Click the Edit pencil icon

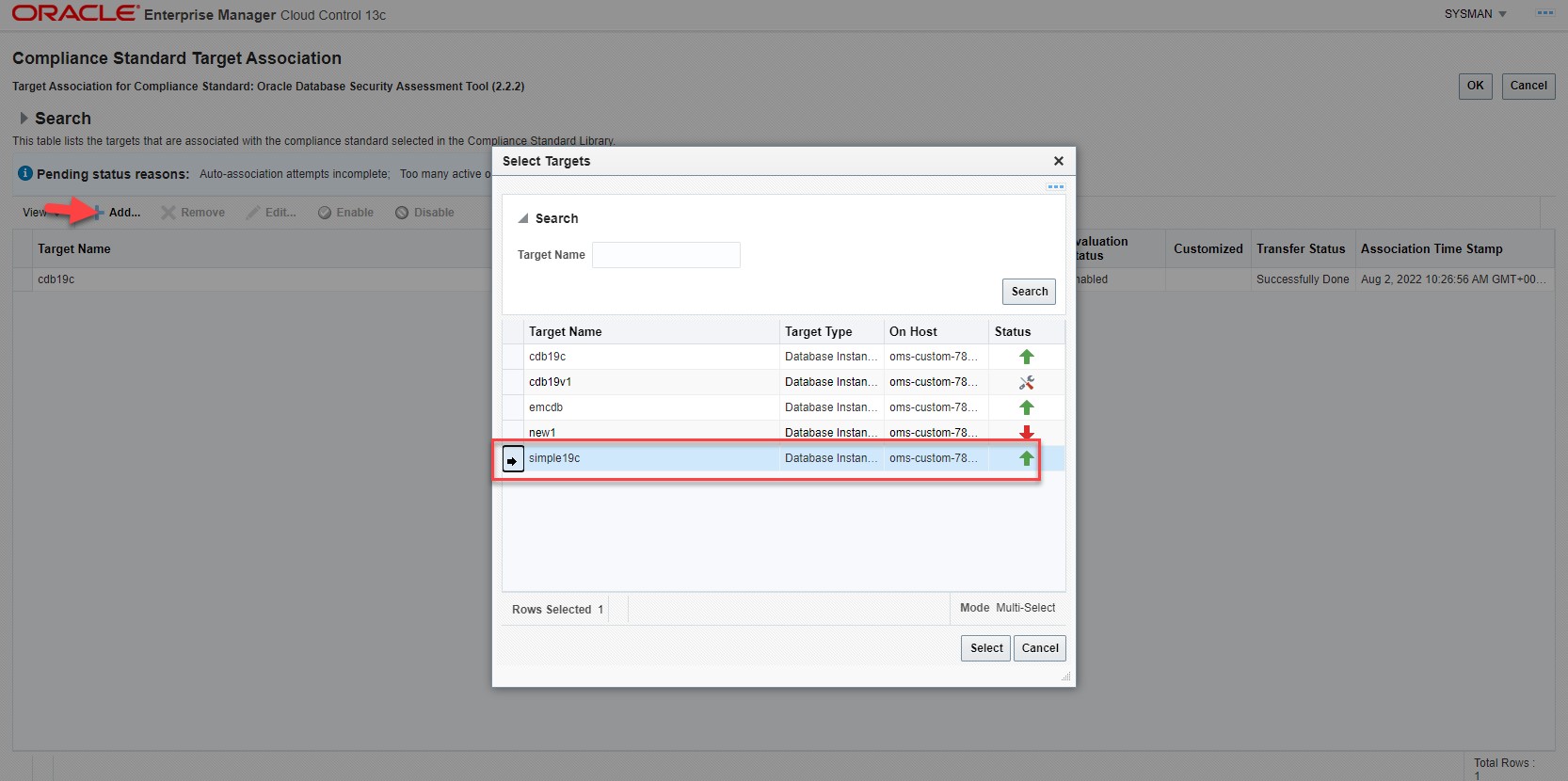(x=253, y=213)
